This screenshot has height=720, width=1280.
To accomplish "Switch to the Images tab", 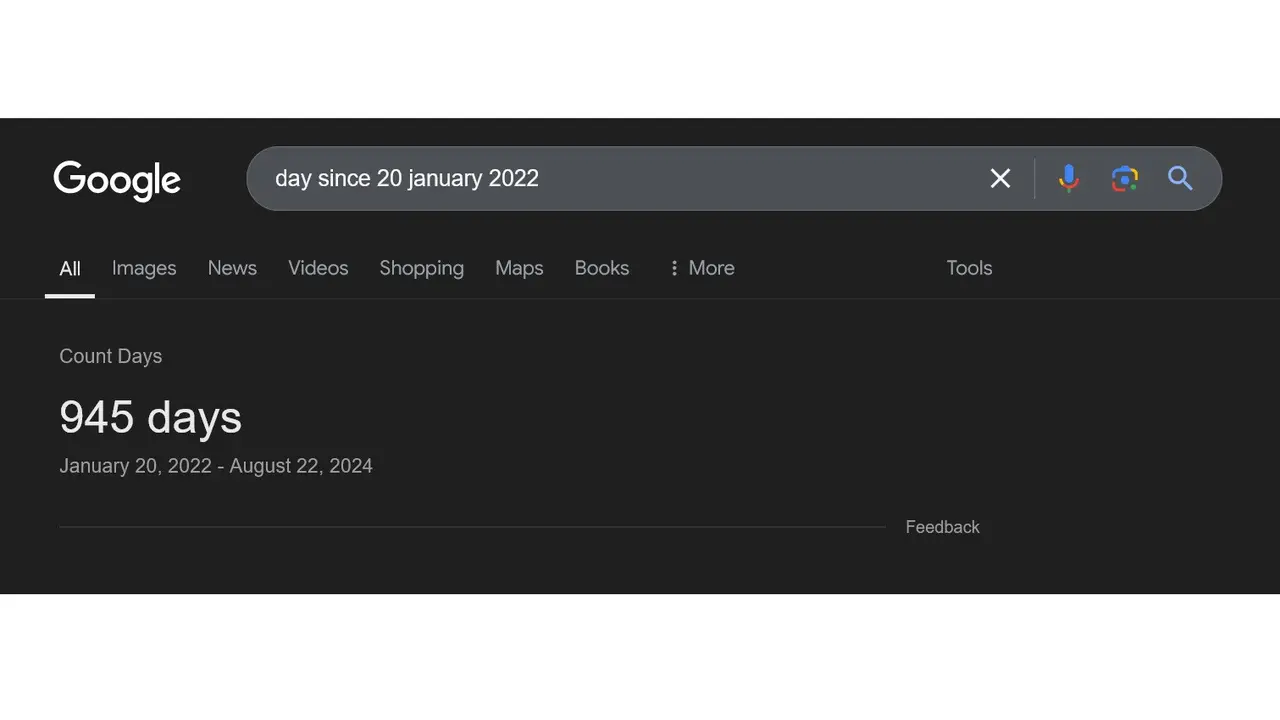I will pyautogui.click(x=144, y=268).
